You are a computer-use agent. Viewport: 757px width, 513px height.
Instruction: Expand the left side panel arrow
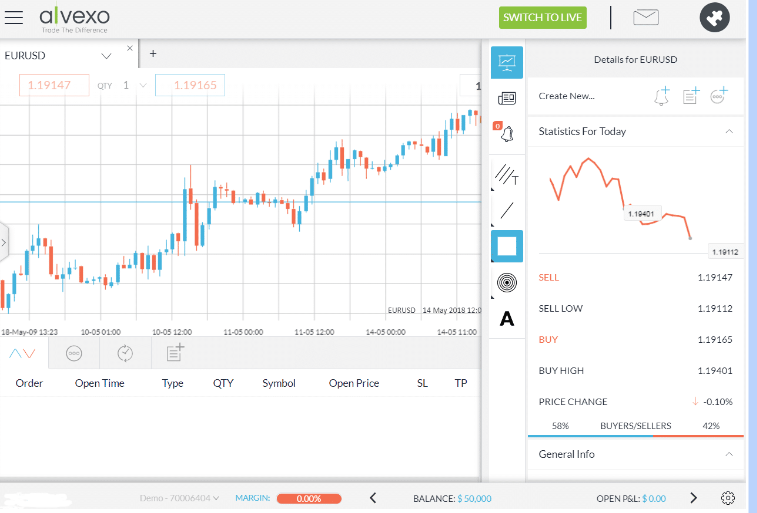(4, 242)
